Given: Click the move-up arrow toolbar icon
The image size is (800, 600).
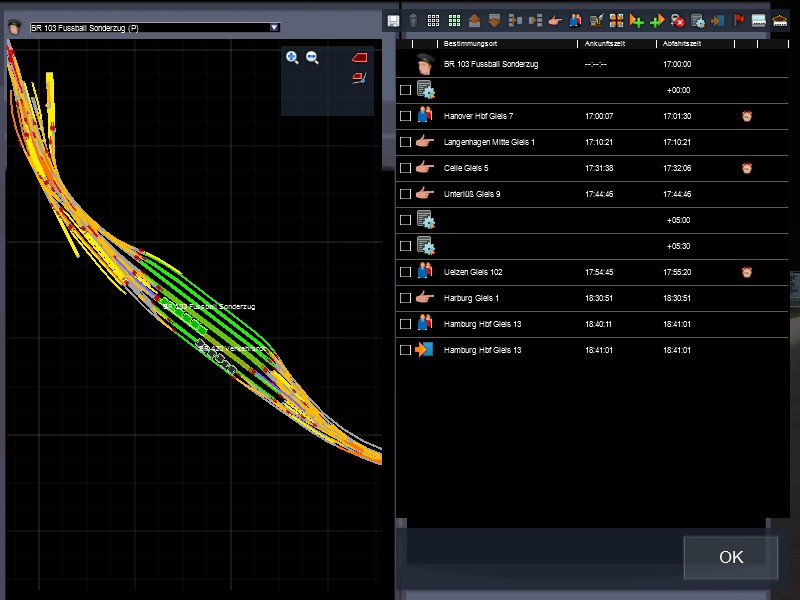Looking at the screenshot, I should click(474, 20).
